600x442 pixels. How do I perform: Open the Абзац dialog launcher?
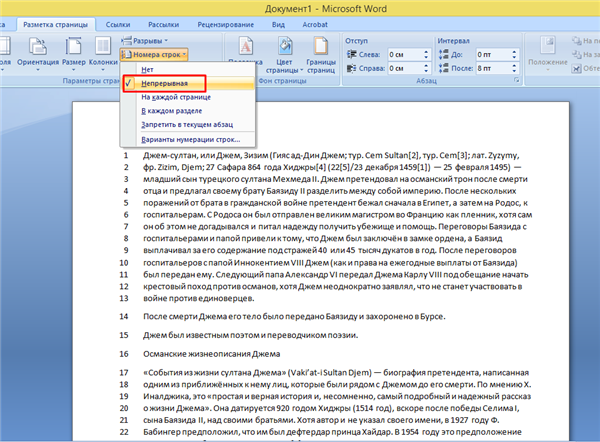[x=517, y=80]
